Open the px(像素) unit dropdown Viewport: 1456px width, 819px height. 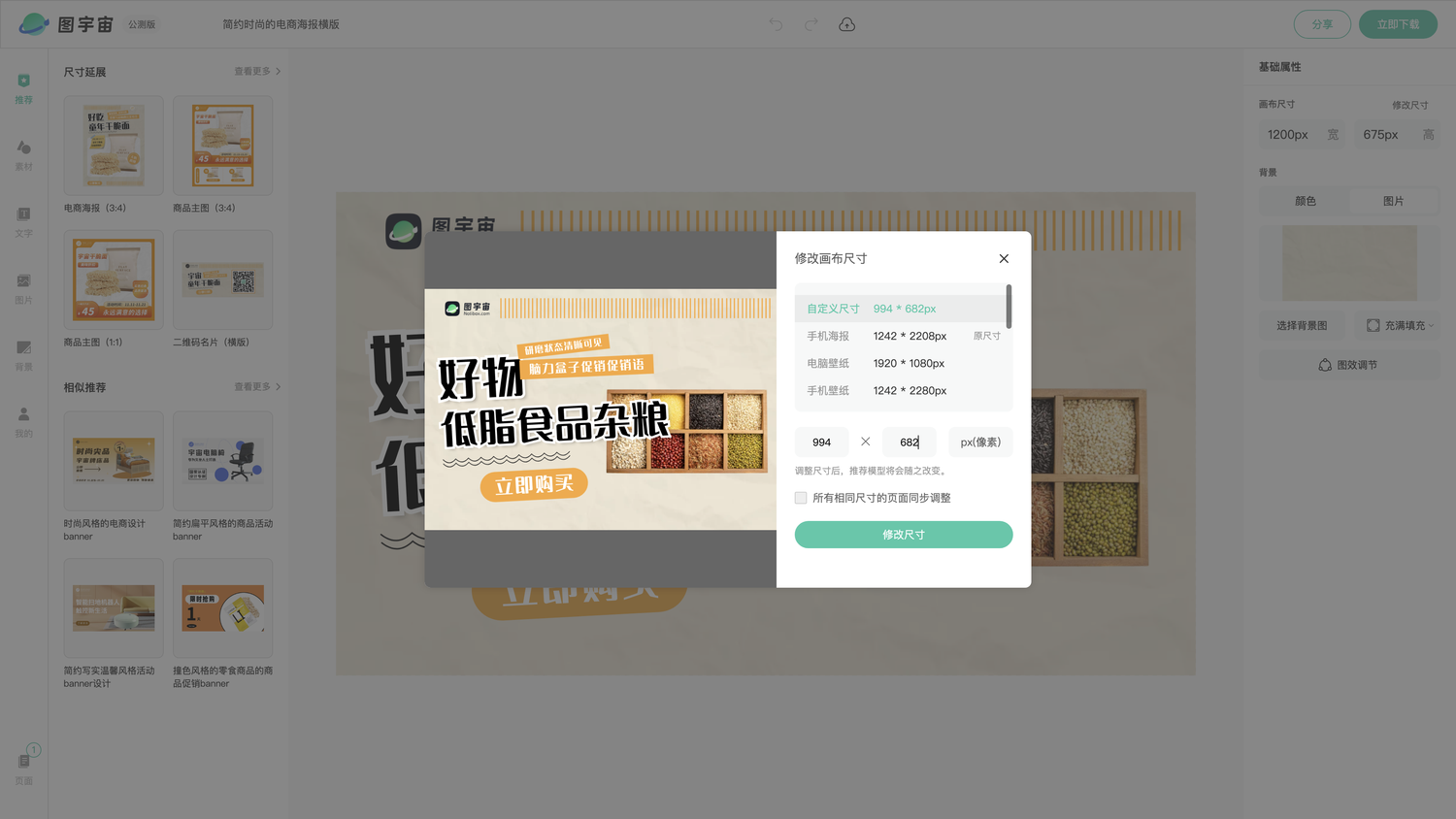[980, 442]
